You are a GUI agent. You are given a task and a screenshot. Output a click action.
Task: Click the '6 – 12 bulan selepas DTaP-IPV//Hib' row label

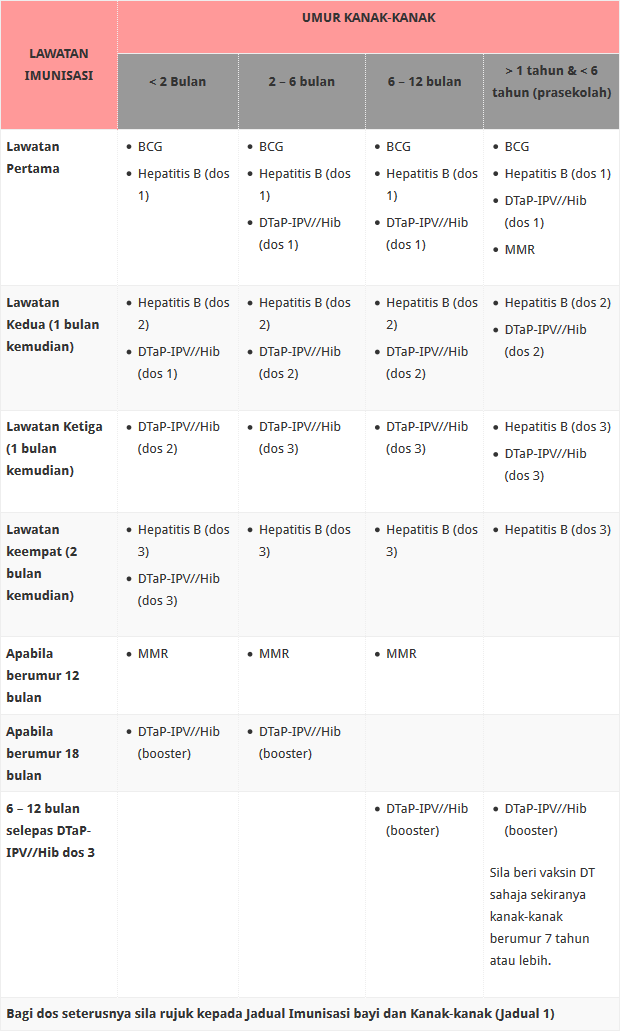(51, 830)
